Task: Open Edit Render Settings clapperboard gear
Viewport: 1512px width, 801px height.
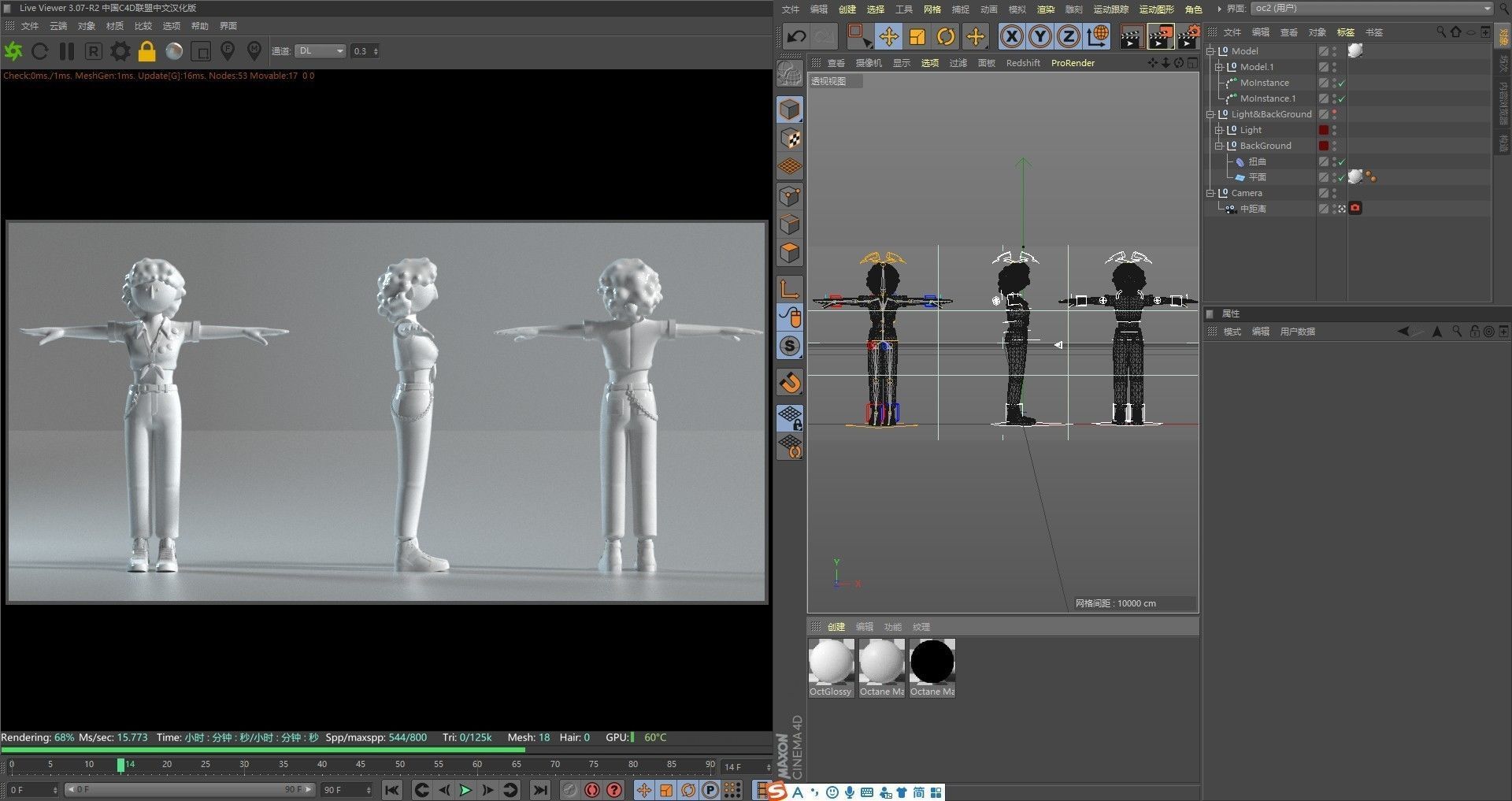Action: pos(1188,36)
